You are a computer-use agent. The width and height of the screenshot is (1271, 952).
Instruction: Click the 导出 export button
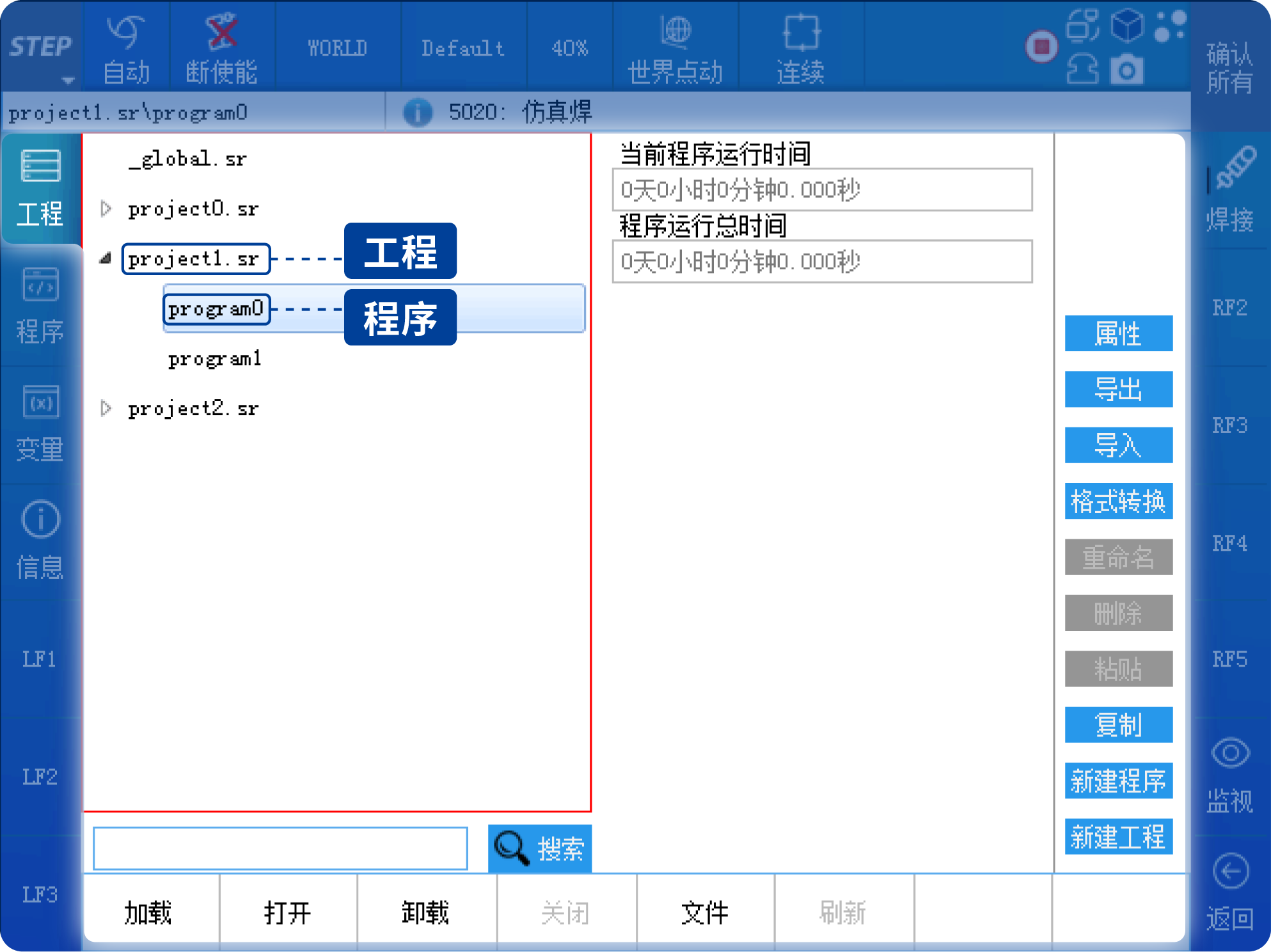(1118, 389)
